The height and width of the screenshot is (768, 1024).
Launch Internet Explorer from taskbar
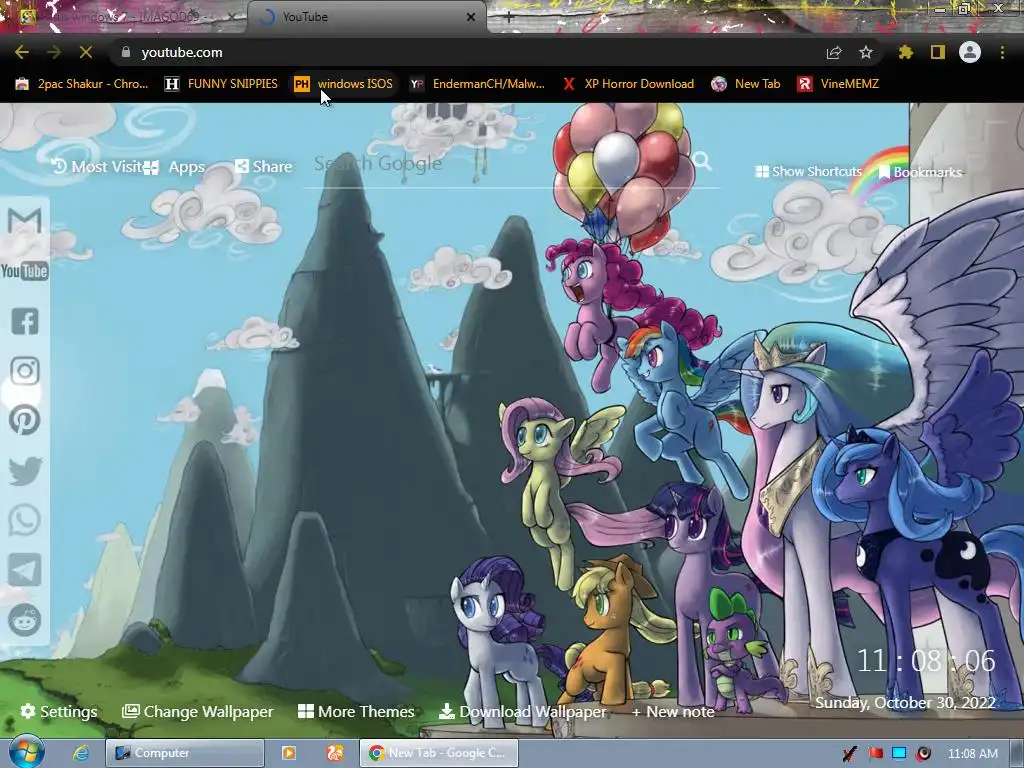81,753
